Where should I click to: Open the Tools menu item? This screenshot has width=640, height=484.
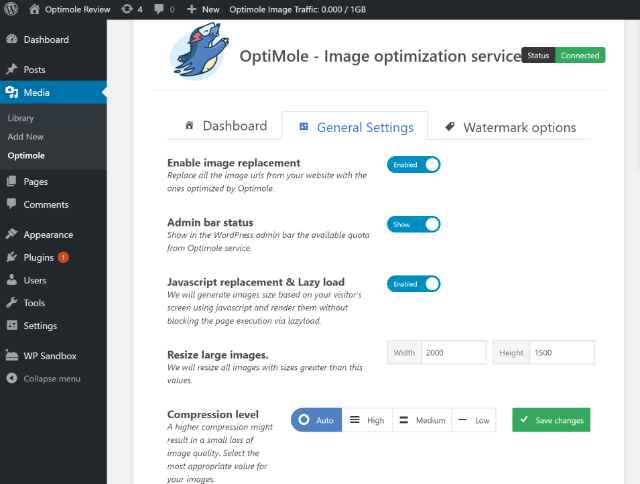point(53,302)
